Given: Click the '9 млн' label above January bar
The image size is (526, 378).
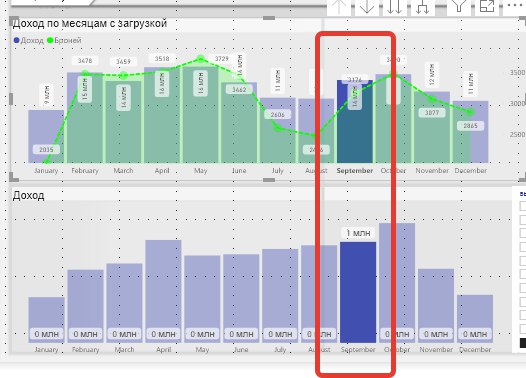Looking at the screenshot, I should [46, 95].
